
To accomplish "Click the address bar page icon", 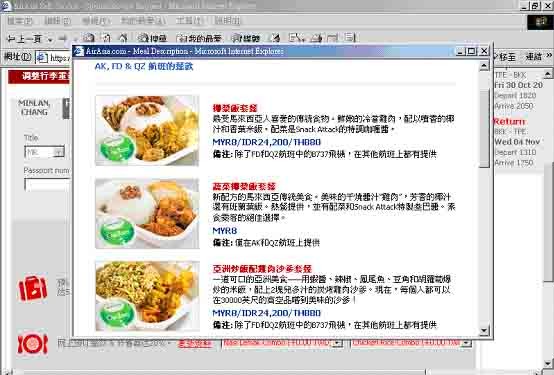I will [42, 58].
